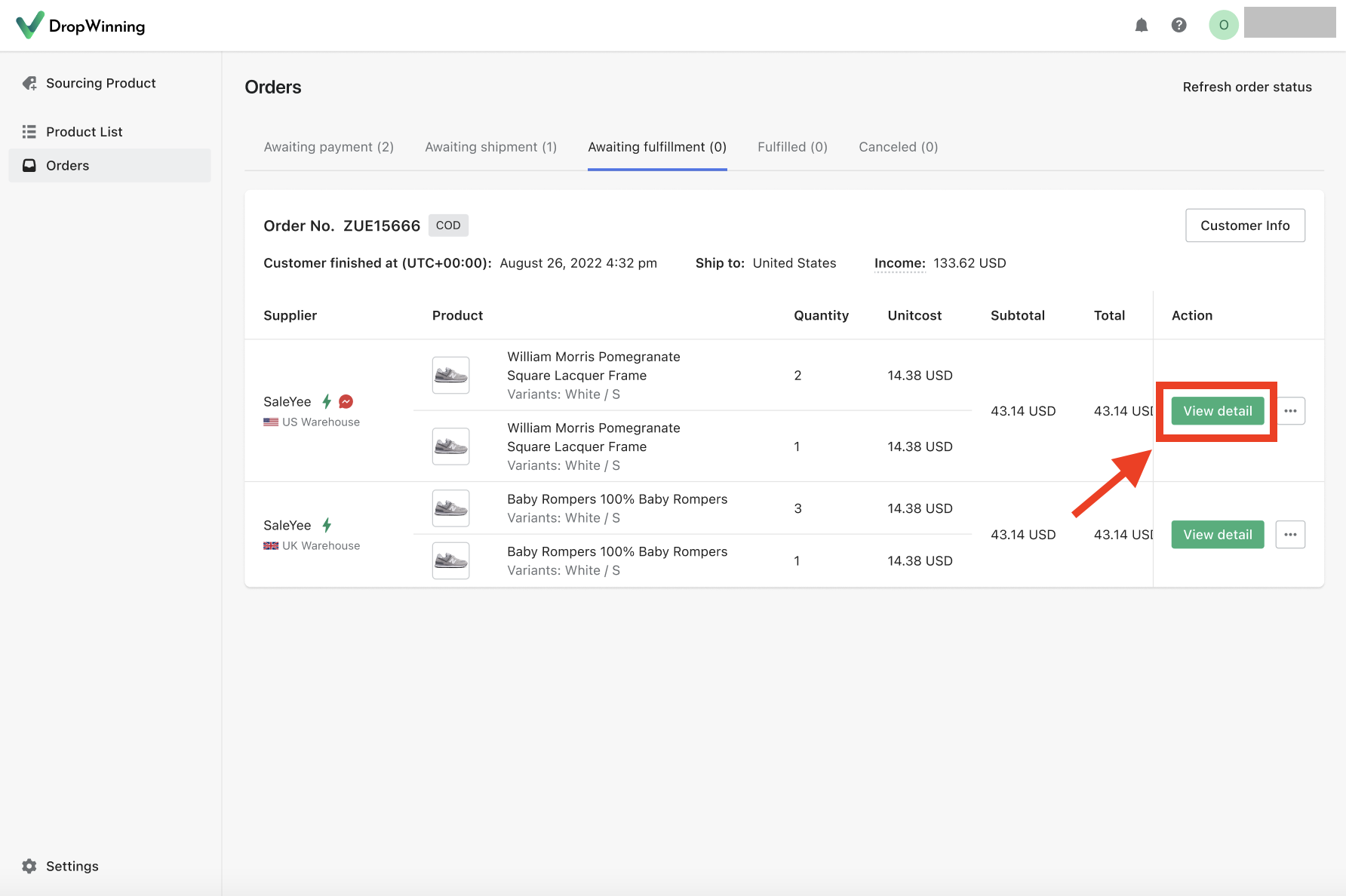
Task: Click the Income label
Action: (x=899, y=263)
